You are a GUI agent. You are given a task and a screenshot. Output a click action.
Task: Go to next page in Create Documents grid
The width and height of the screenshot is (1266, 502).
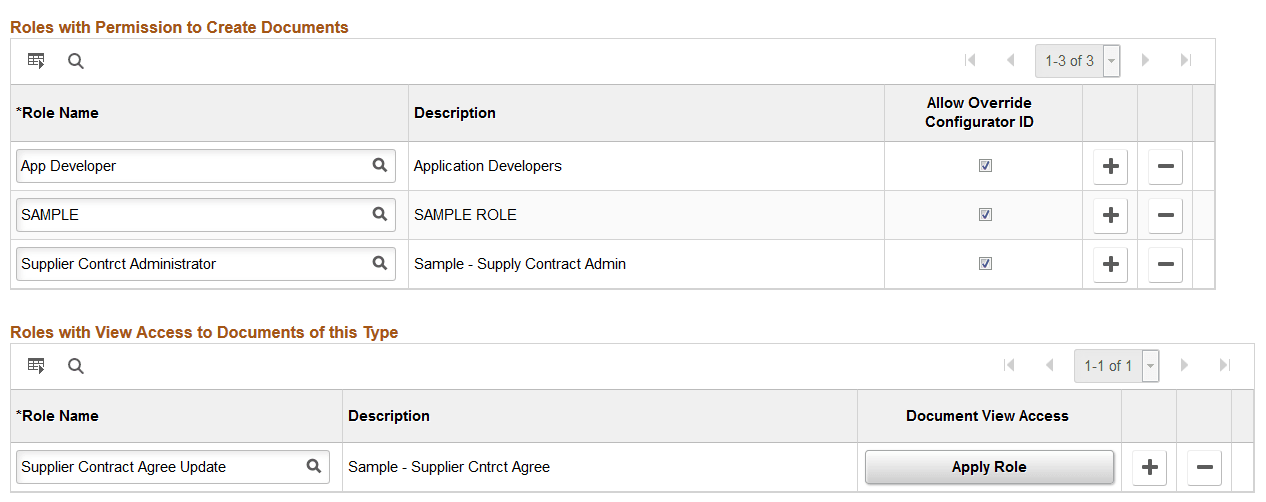1145,61
